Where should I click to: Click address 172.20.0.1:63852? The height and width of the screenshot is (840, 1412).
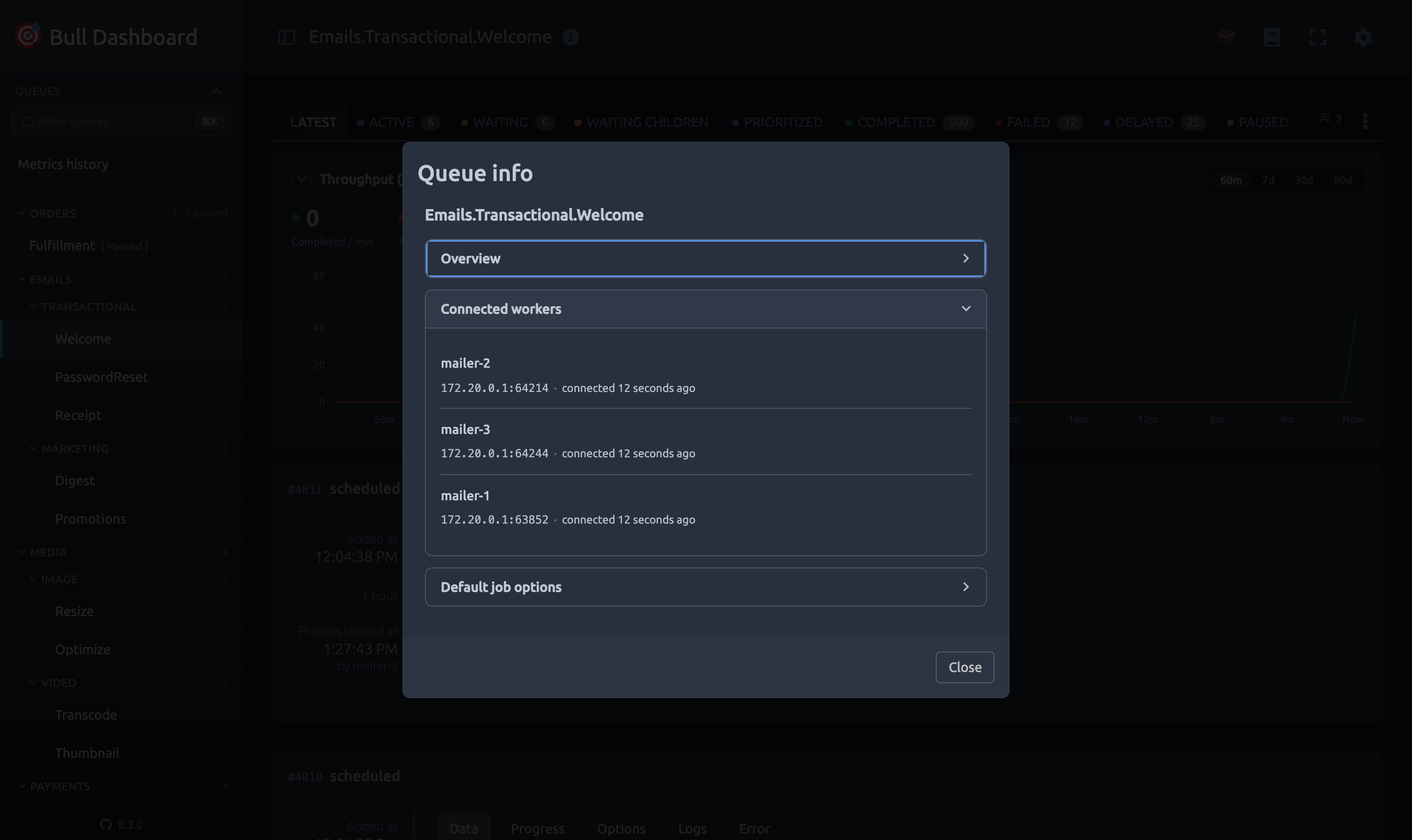pyautogui.click(x=494, y=519)
